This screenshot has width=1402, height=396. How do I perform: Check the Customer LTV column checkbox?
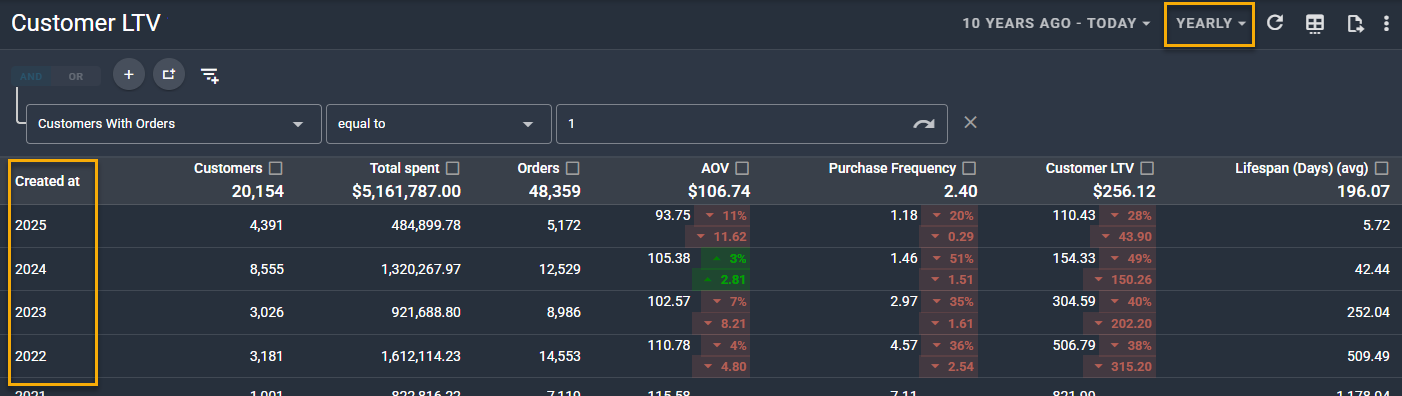(1147, 168)
